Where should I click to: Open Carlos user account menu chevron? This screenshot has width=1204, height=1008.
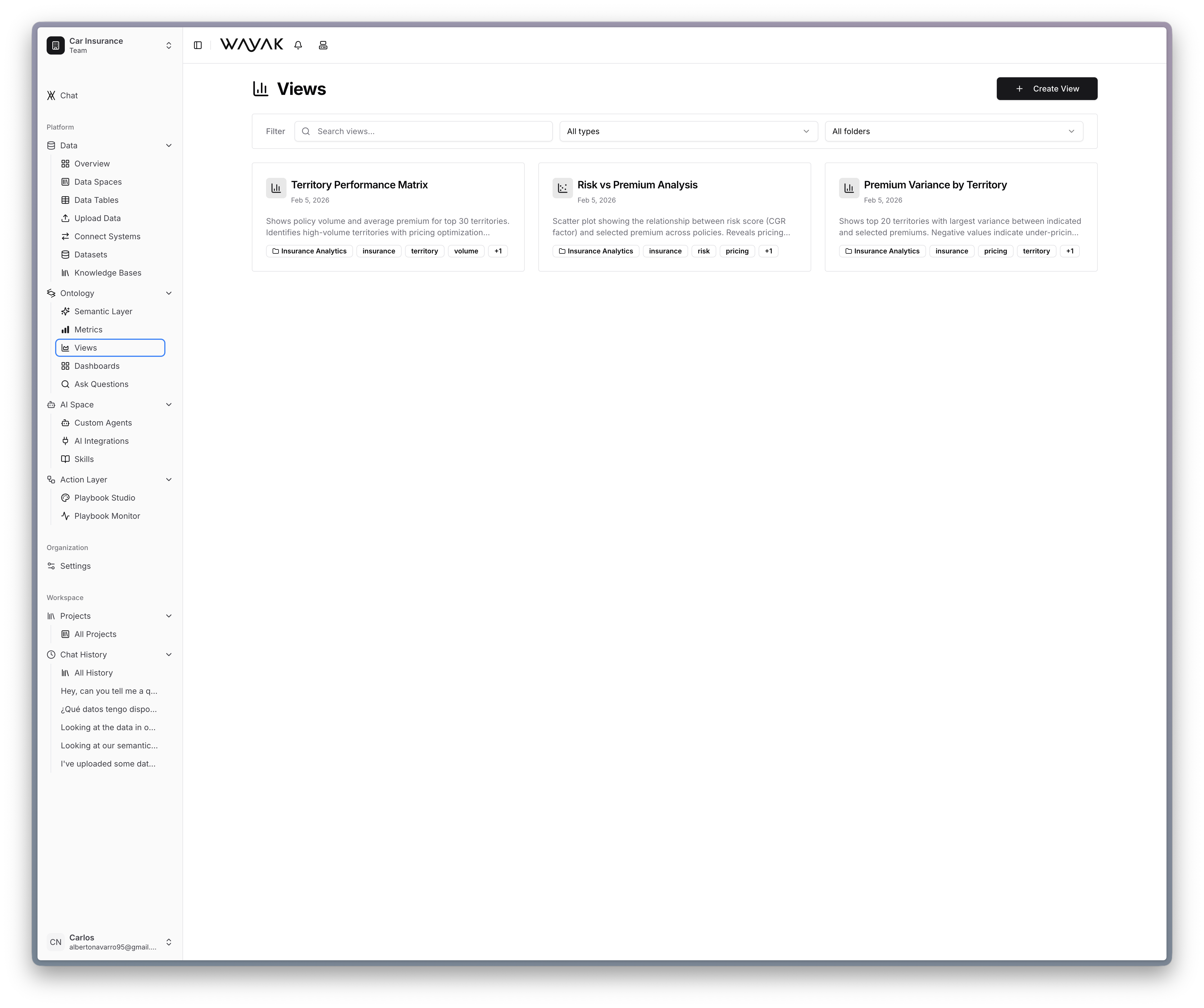click(169, 942)
